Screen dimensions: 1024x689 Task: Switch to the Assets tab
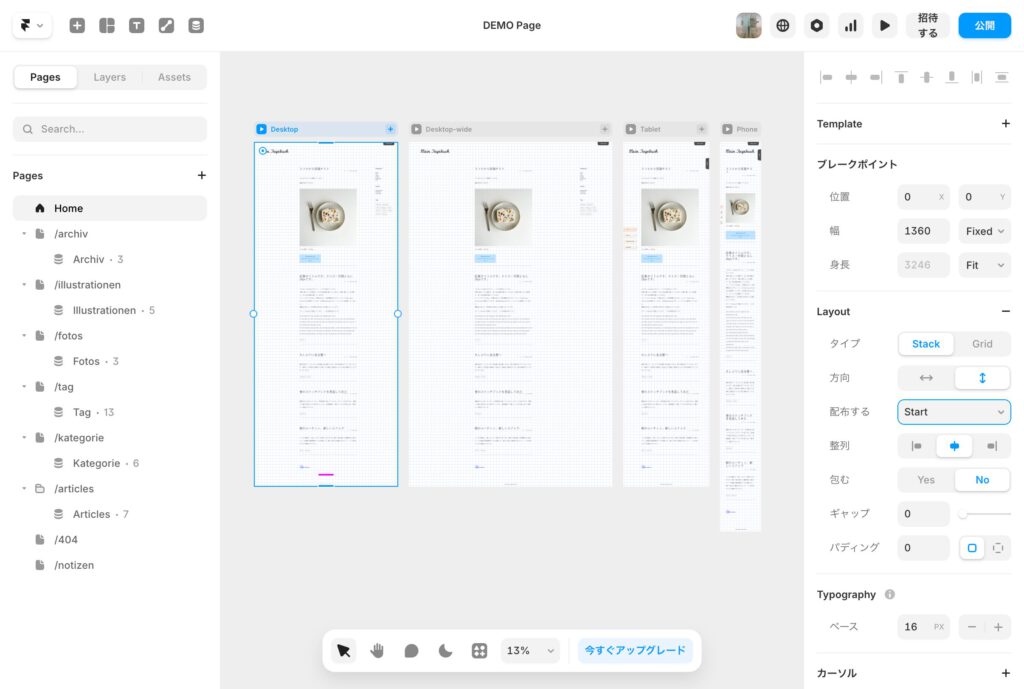tap(174, 77)
